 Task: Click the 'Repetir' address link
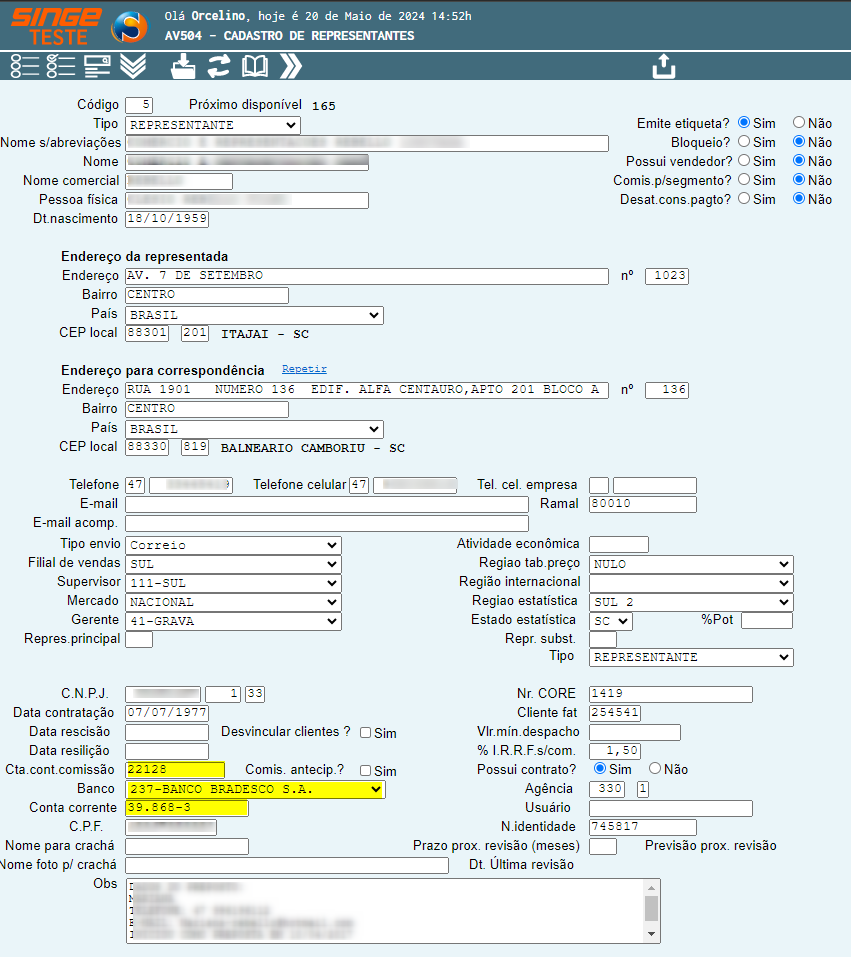pyautogui.click(x=304, y=369)
